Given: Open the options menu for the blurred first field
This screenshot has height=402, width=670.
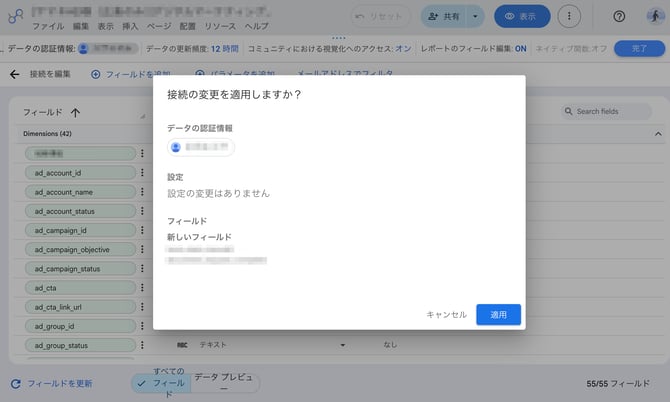Looking at the screenshot, I should tap(142, 153).
